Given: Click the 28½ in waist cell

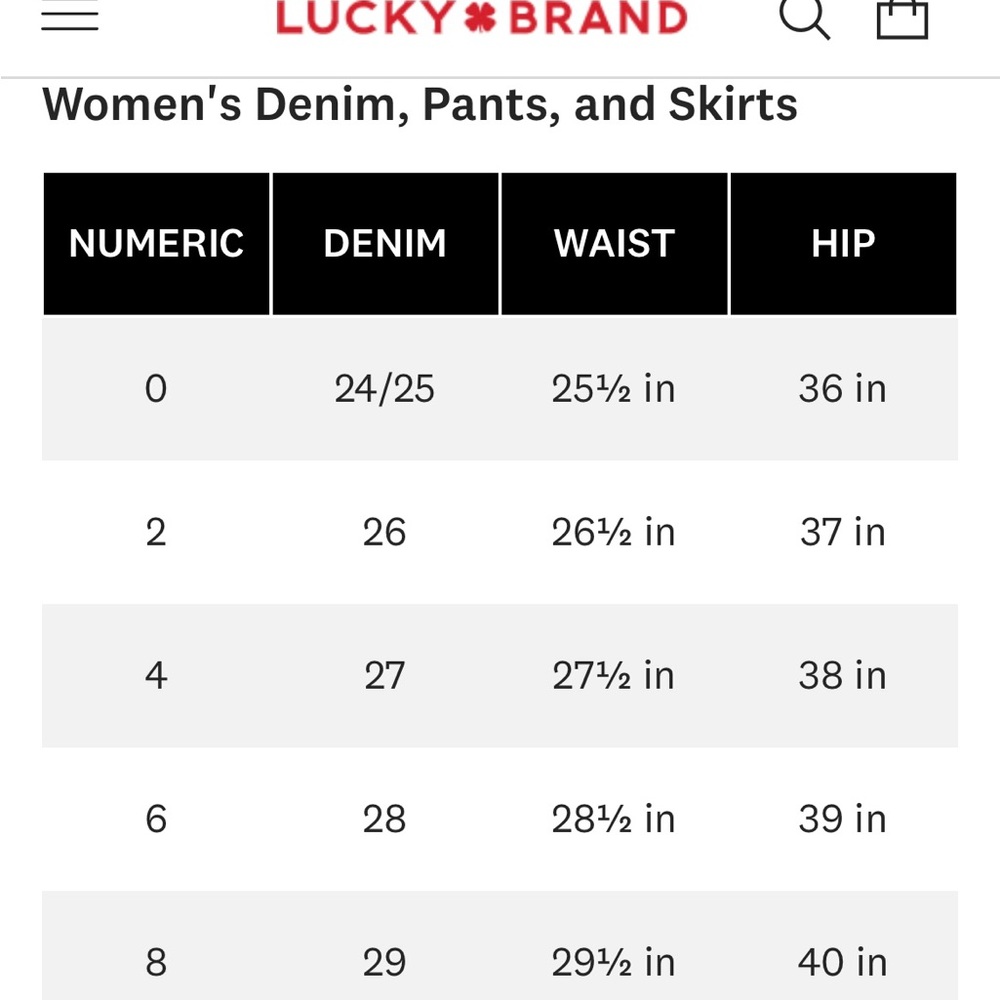Looking at the screenshot, I should (x=614, y=819).
